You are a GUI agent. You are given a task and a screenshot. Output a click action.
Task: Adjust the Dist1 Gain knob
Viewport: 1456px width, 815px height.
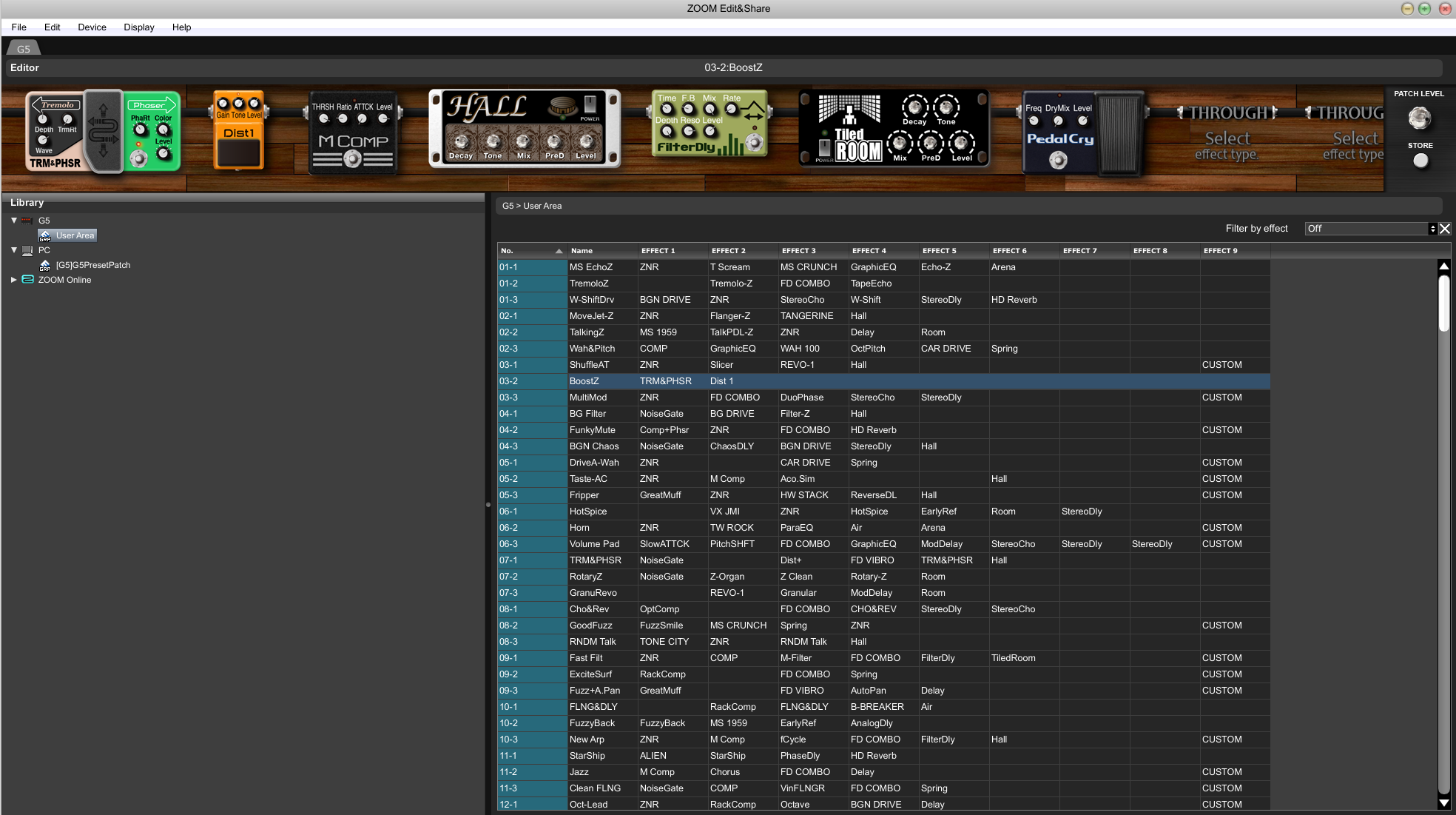click(222, 104)
